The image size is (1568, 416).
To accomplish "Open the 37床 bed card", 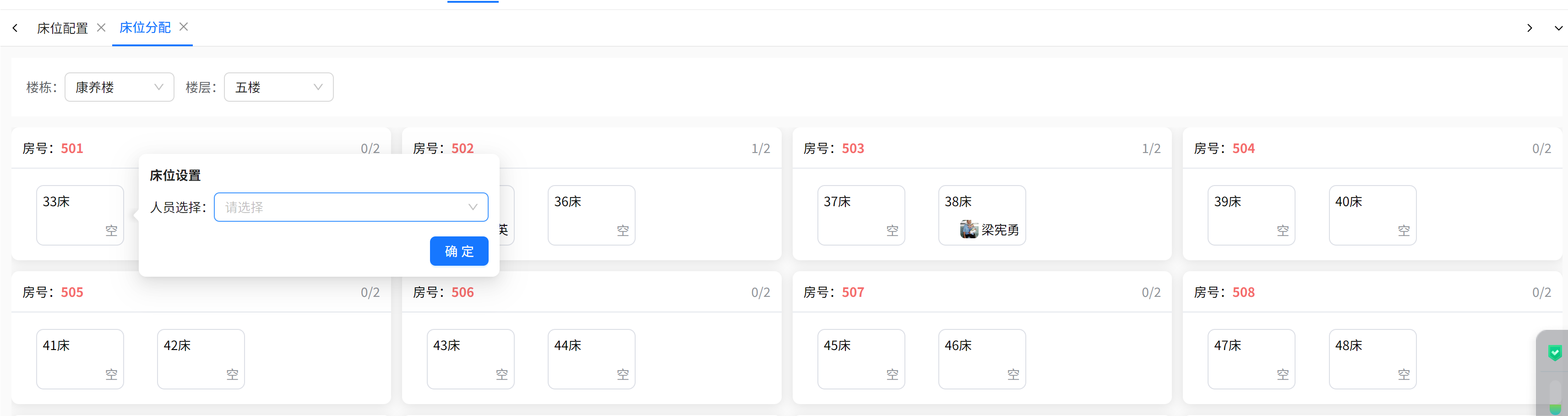I will coord(860,215).
